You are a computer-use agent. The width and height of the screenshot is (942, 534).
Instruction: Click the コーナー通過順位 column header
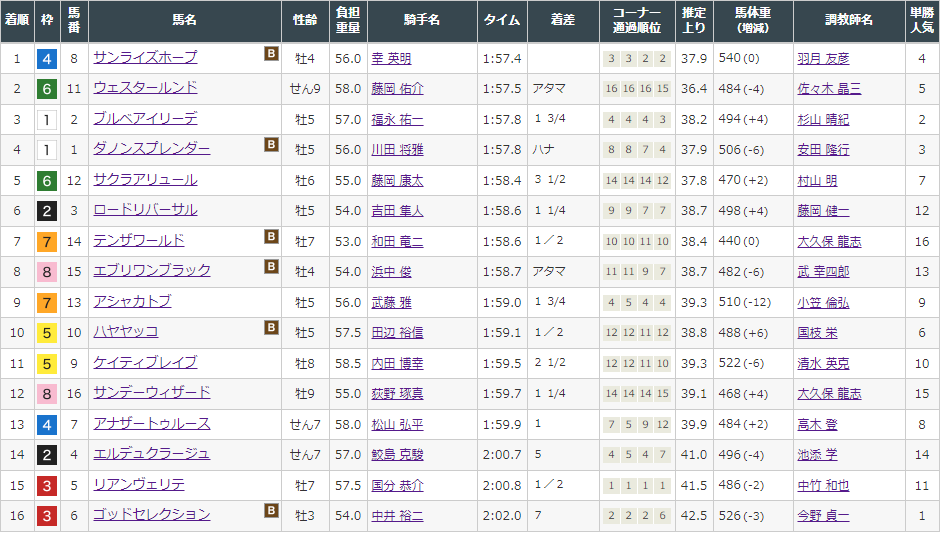click(637, 20)
